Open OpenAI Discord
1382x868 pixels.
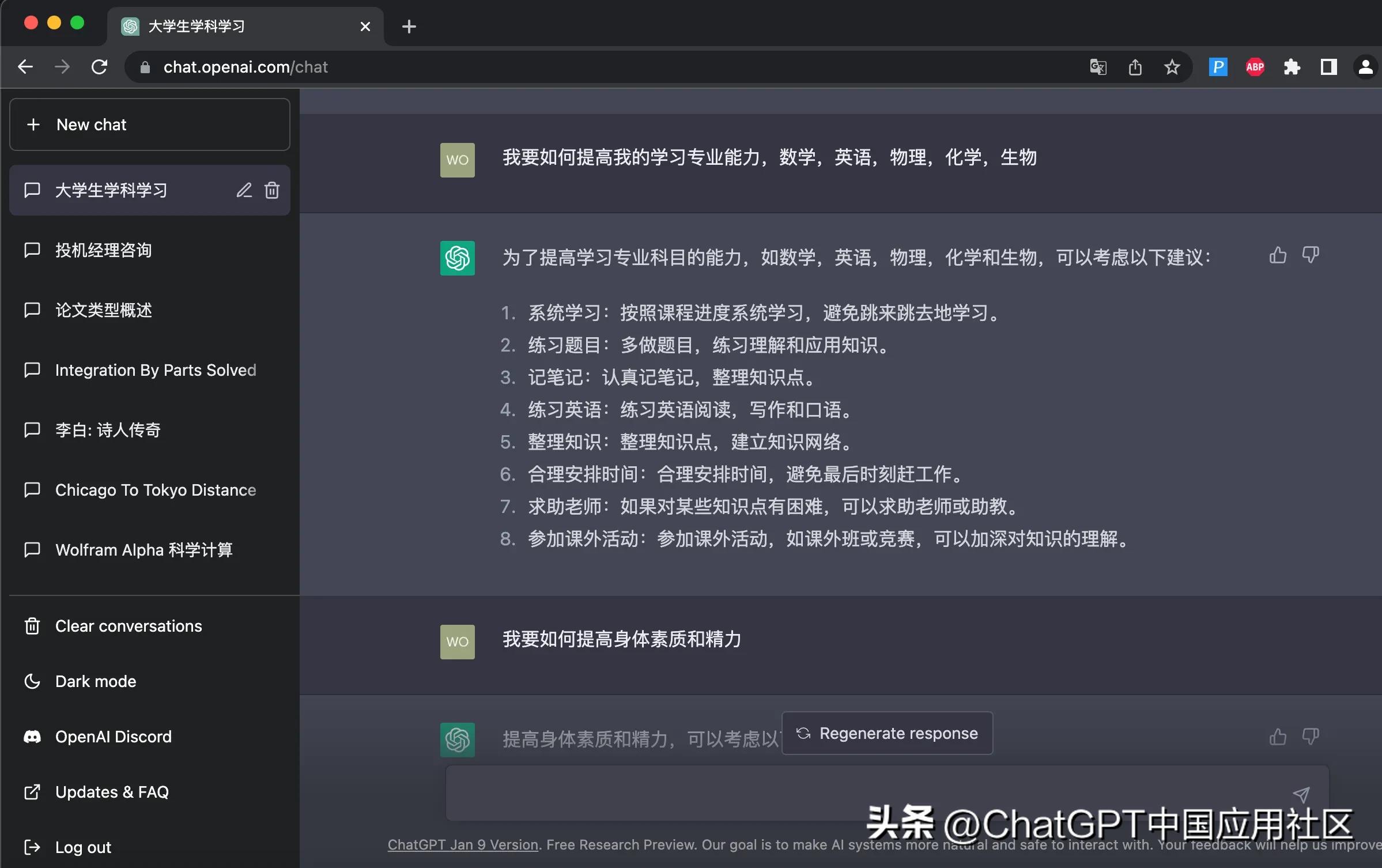[x=113, y=737]
